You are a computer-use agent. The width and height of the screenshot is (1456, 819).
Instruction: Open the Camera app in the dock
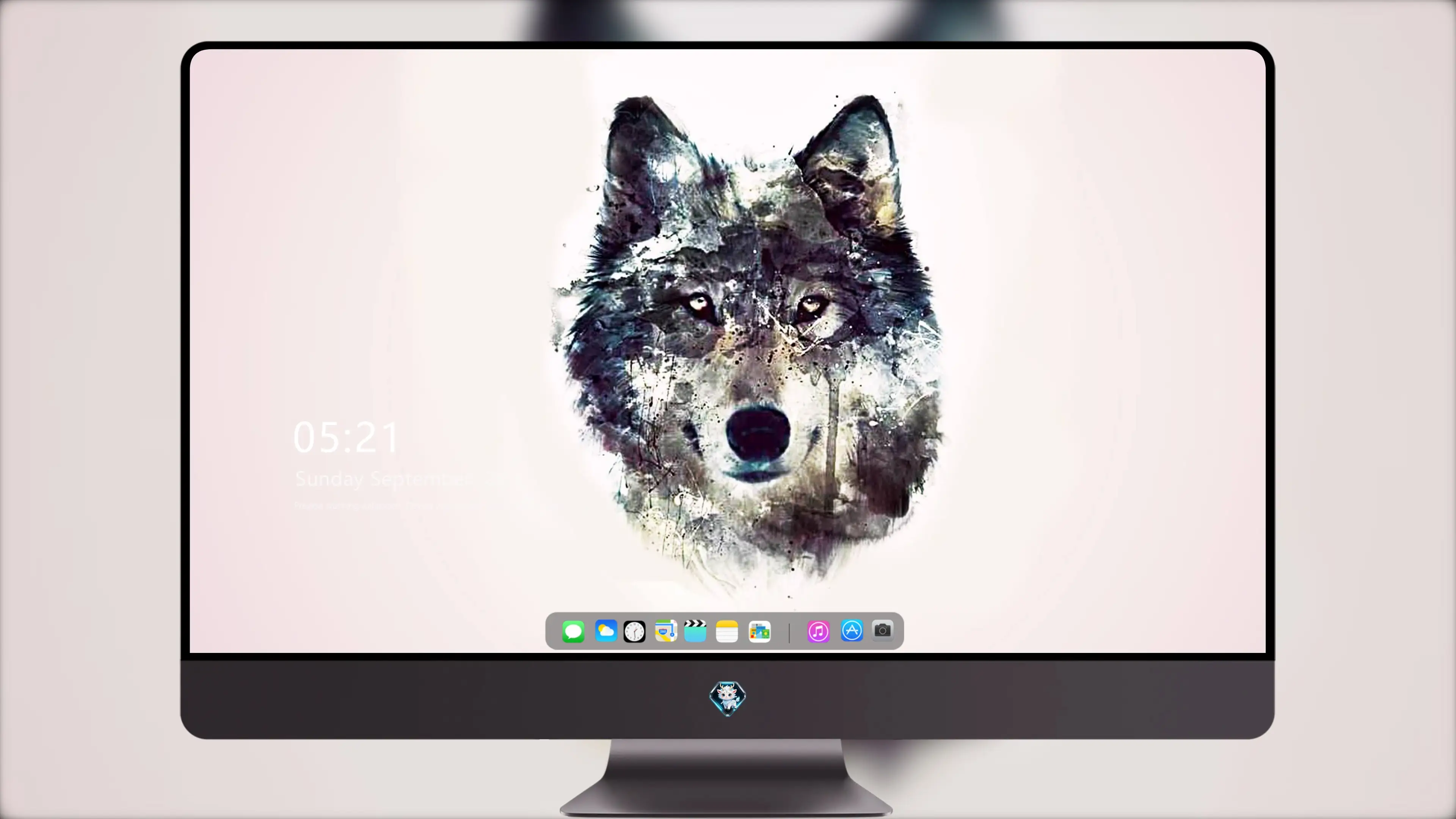click(882, 630)
